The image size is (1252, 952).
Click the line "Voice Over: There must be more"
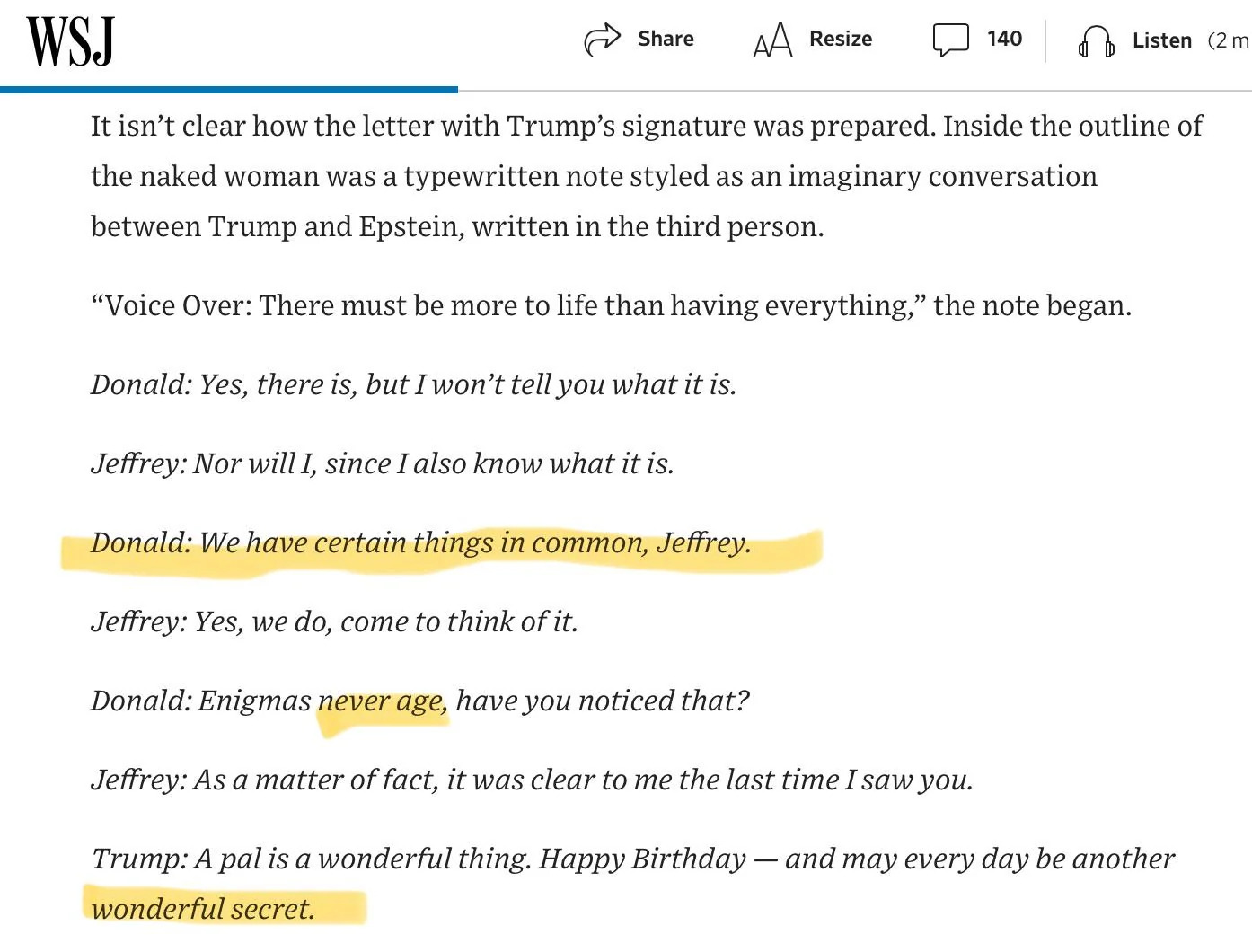point(611,305)
